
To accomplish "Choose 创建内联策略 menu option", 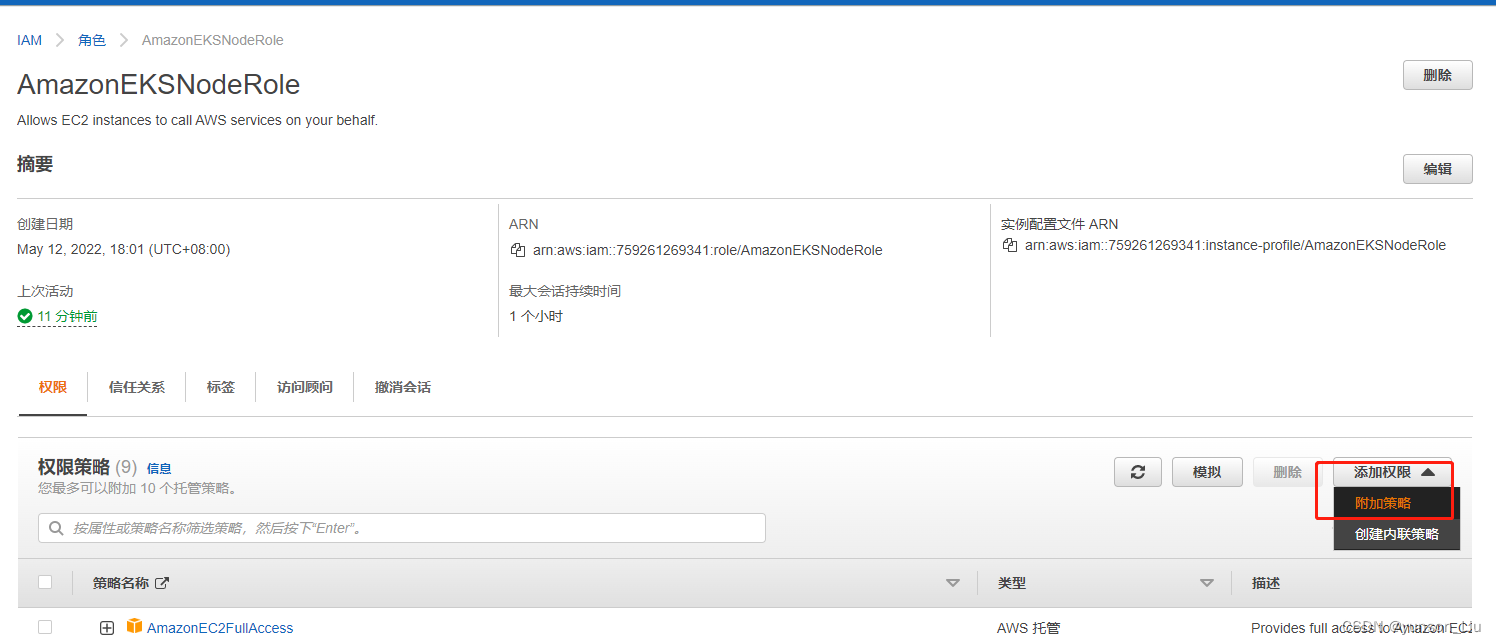I will point(1396,534).
